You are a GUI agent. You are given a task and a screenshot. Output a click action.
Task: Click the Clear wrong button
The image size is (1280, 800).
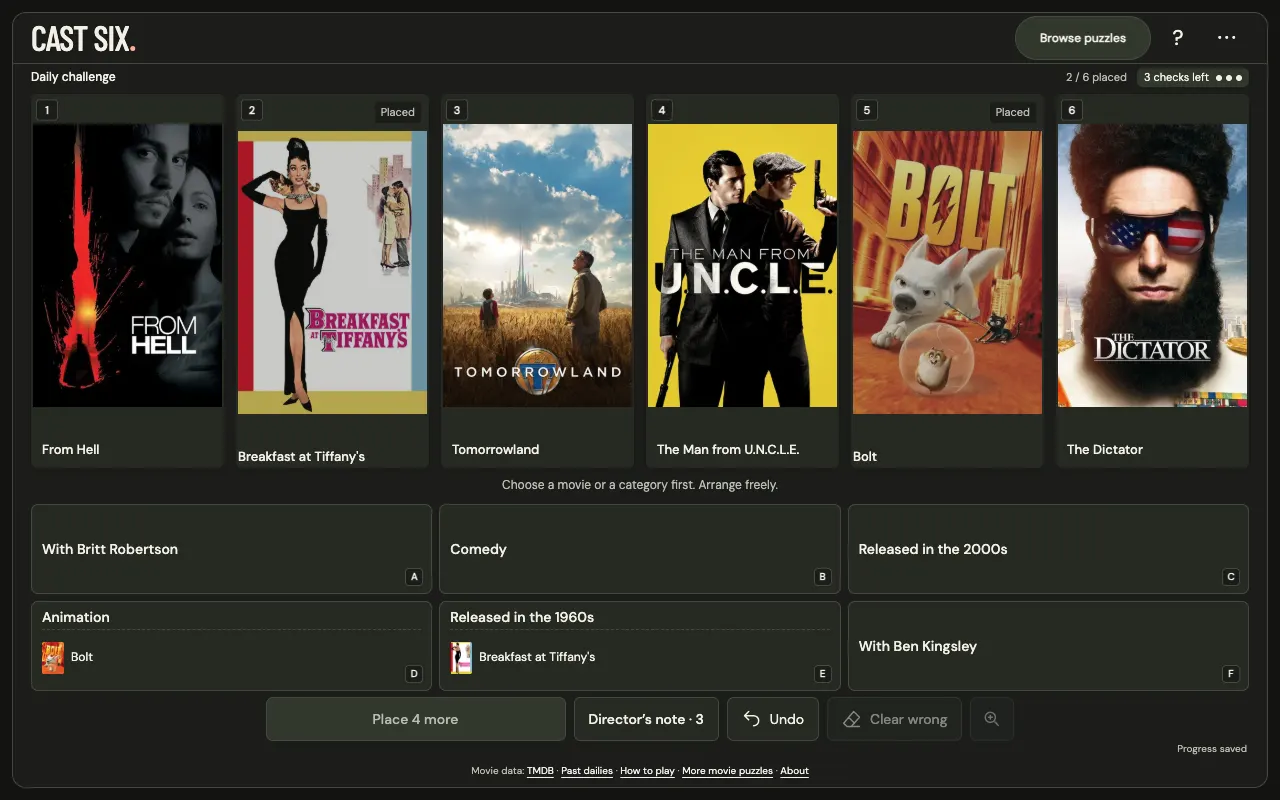pyautogui.click(x=895, y=719)
